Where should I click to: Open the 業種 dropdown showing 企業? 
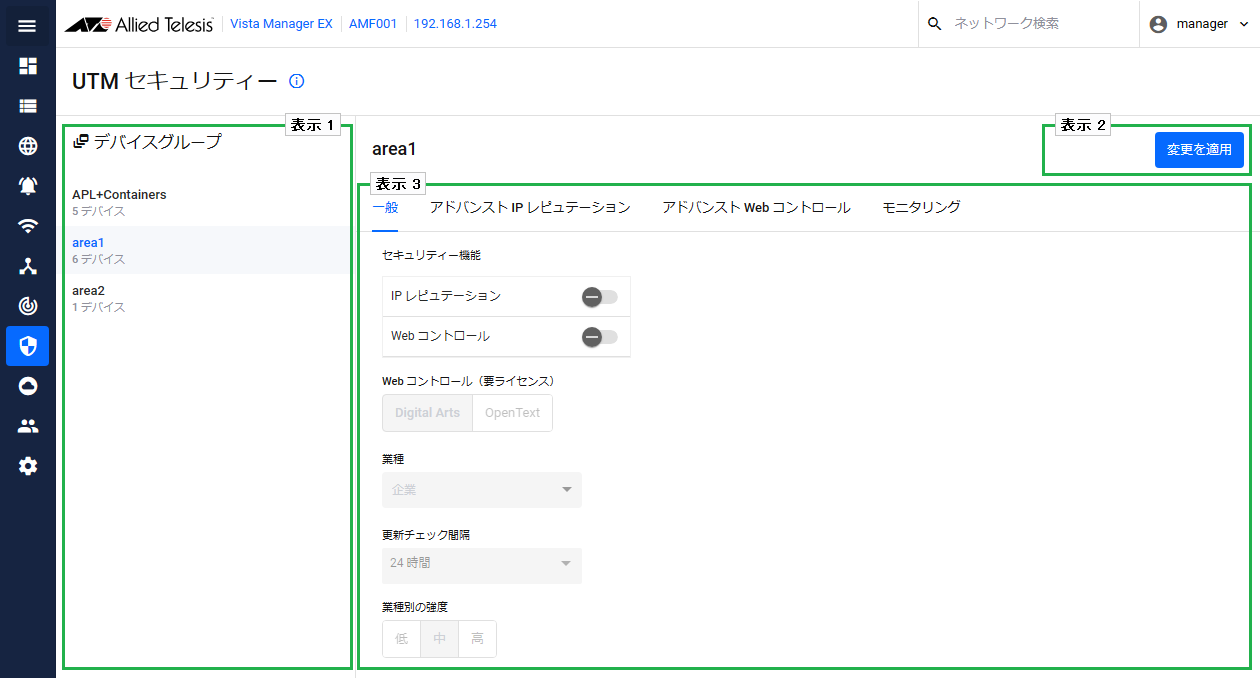point(481,490)
